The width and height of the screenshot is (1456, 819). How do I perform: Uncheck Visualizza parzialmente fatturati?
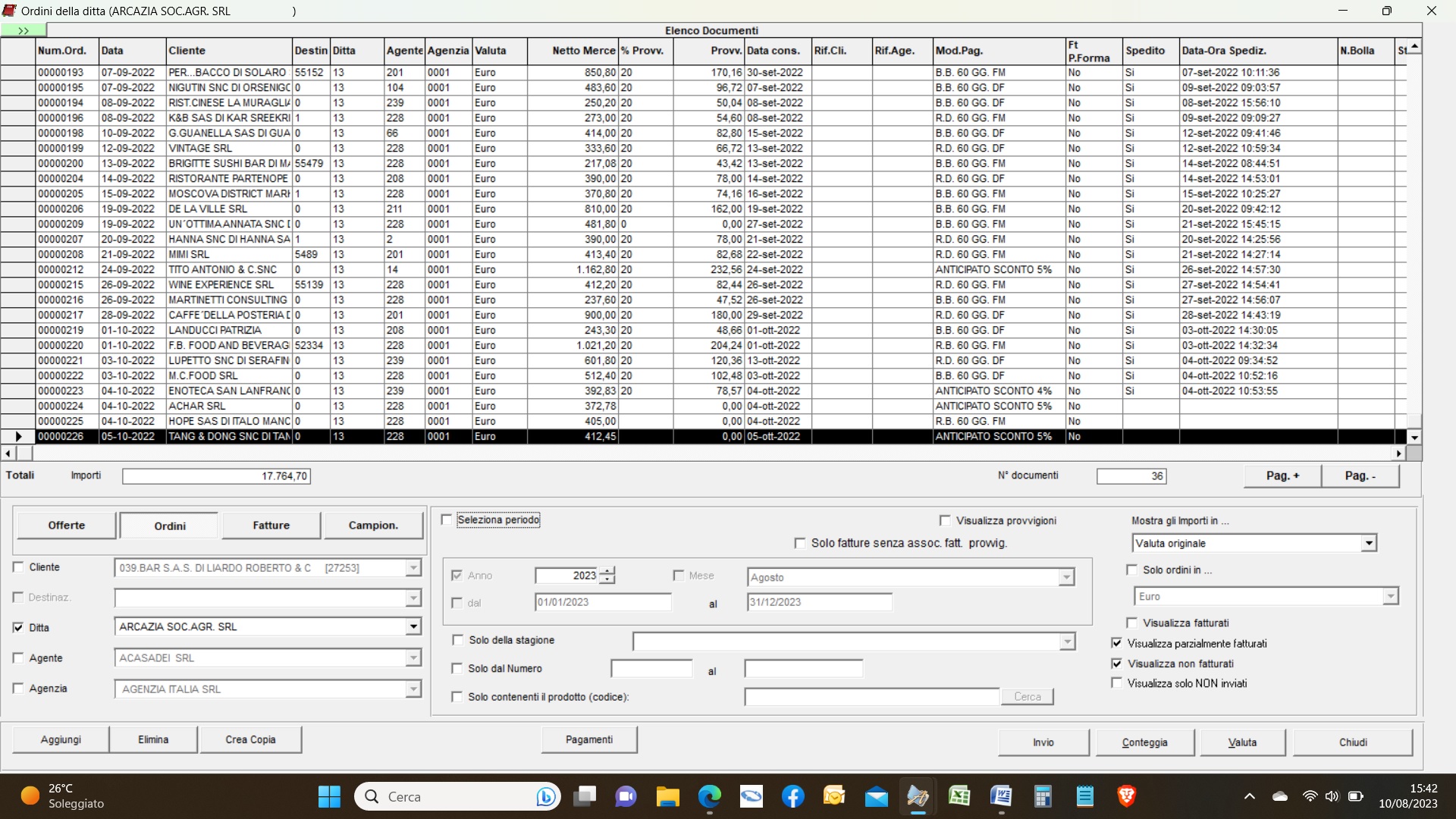[1117, 643]
